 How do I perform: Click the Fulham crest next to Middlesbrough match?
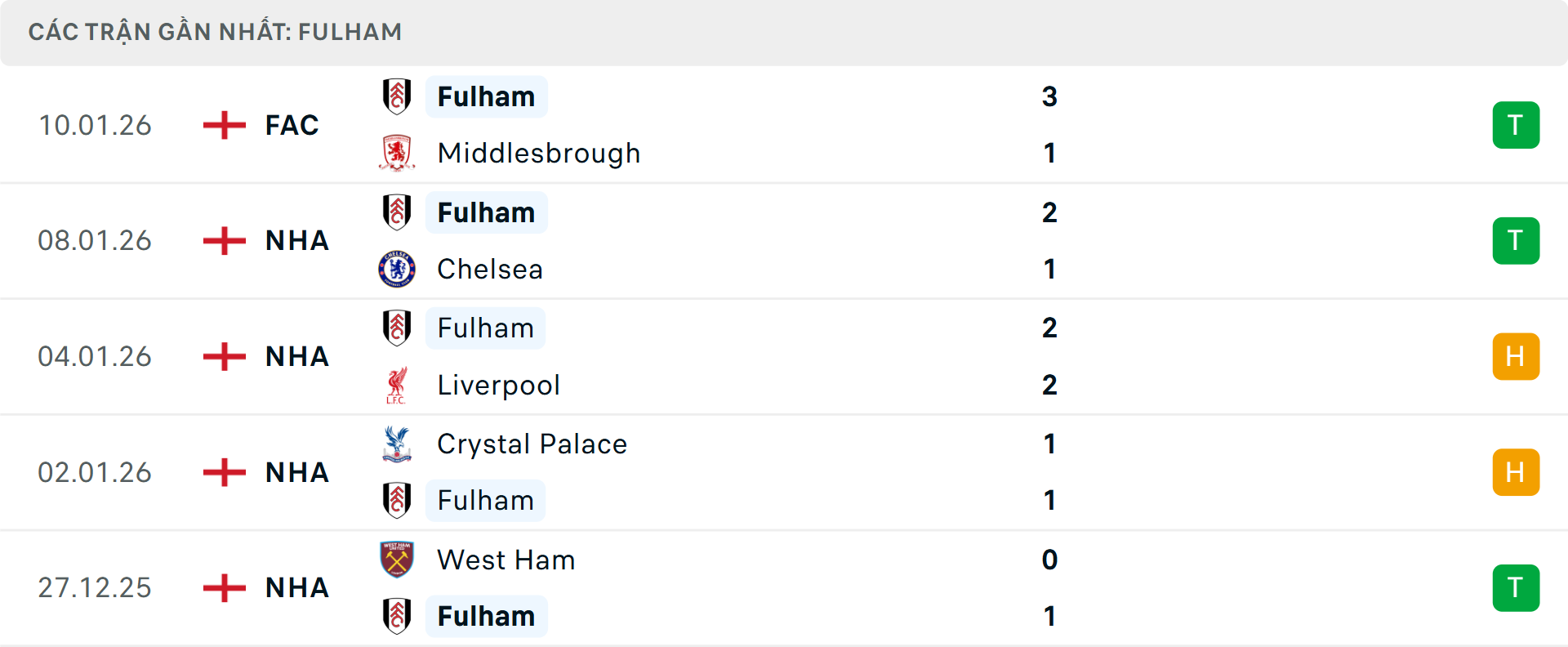pos(397,96)
